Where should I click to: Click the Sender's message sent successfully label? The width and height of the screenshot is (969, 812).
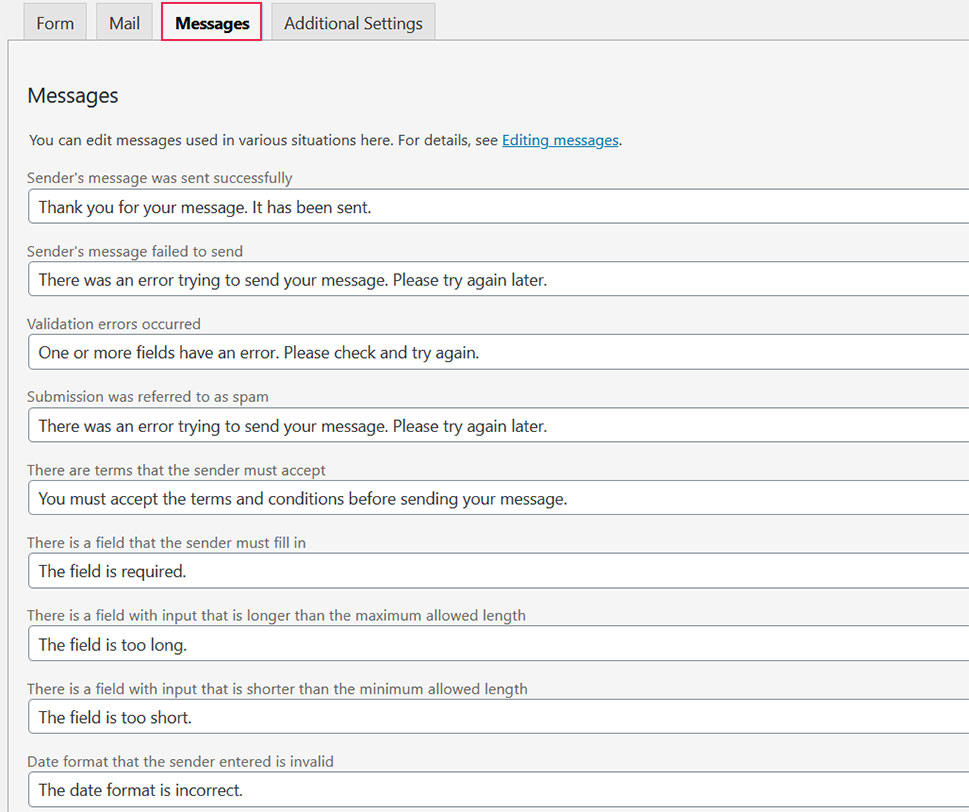[159, 177]
